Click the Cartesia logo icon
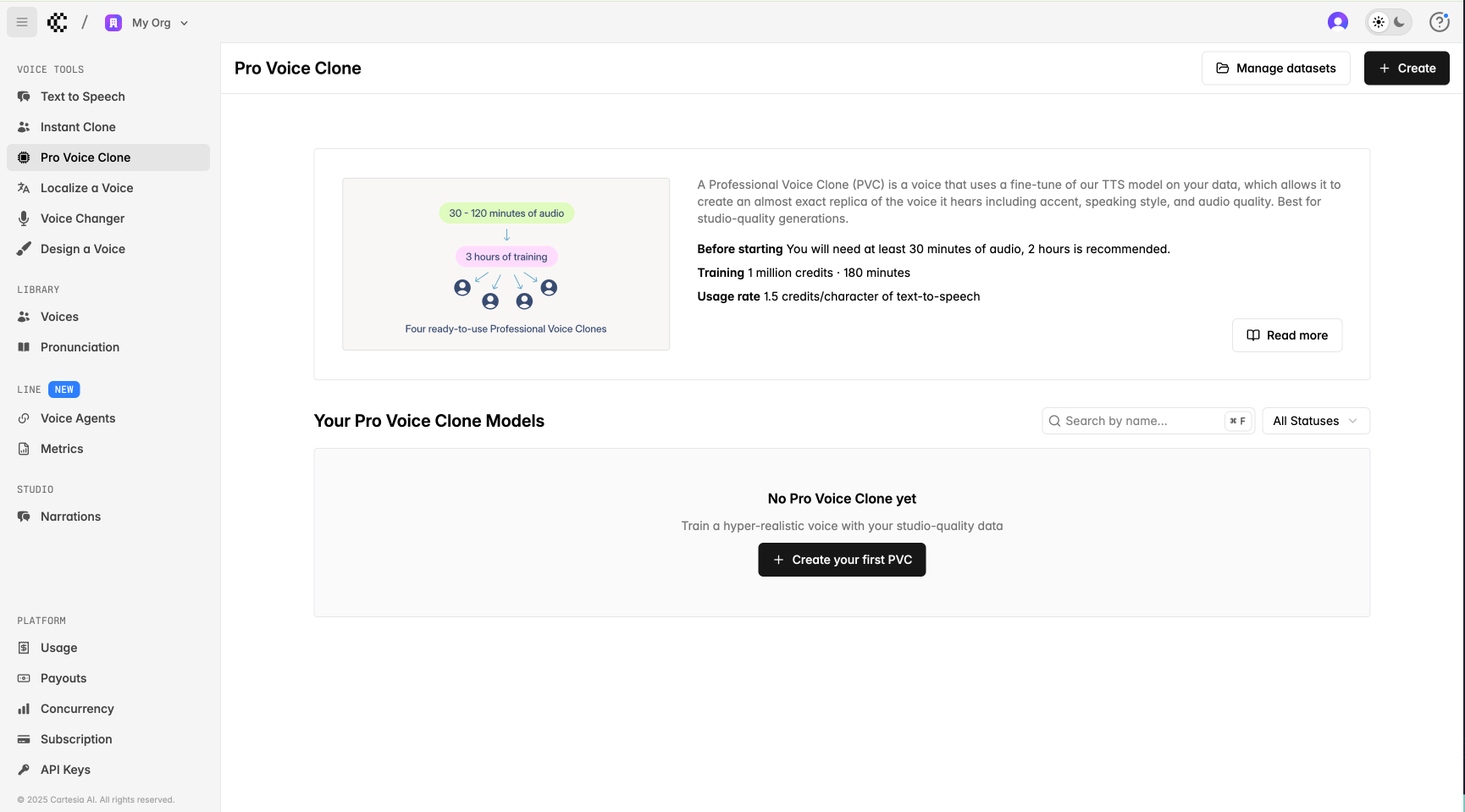The image size is (1465, 812). click(x=58, y=23)
